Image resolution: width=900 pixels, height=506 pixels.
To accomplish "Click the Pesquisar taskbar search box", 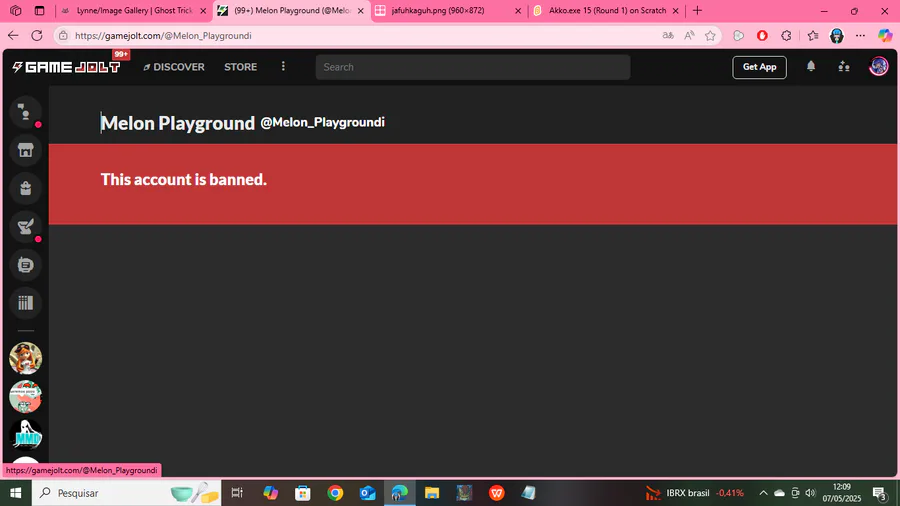I will pyautogui.click(x=127, y=493).
